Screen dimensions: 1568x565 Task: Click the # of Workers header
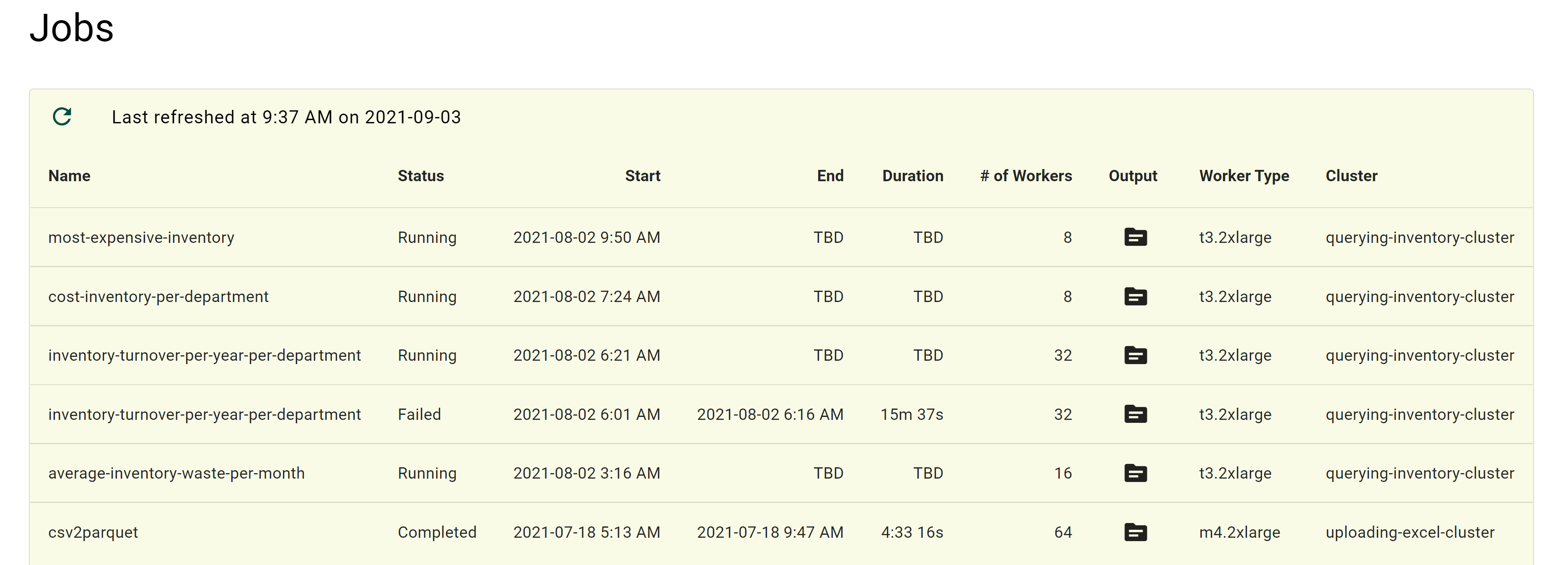1026,176
